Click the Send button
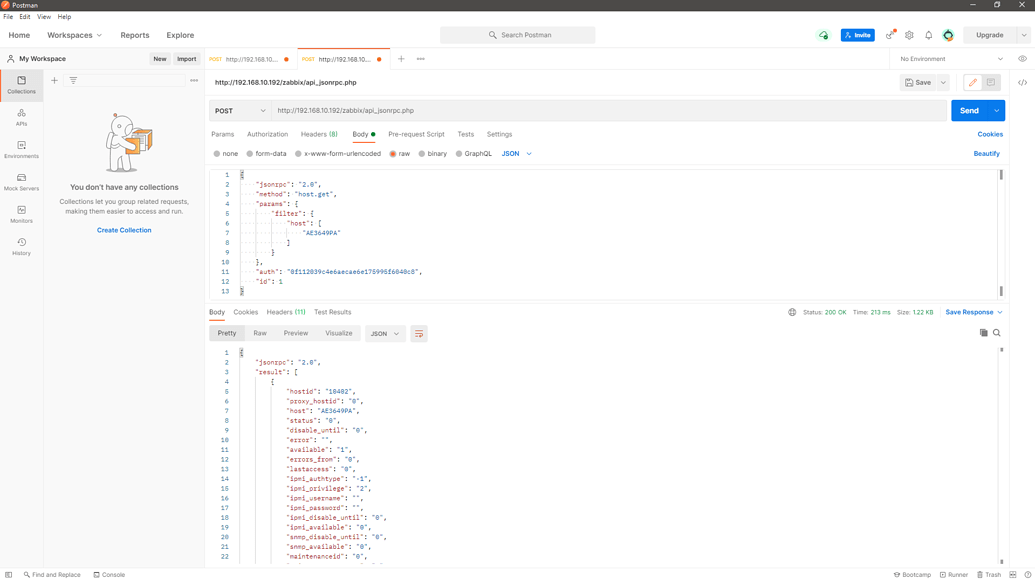 (x=968, y=111)
